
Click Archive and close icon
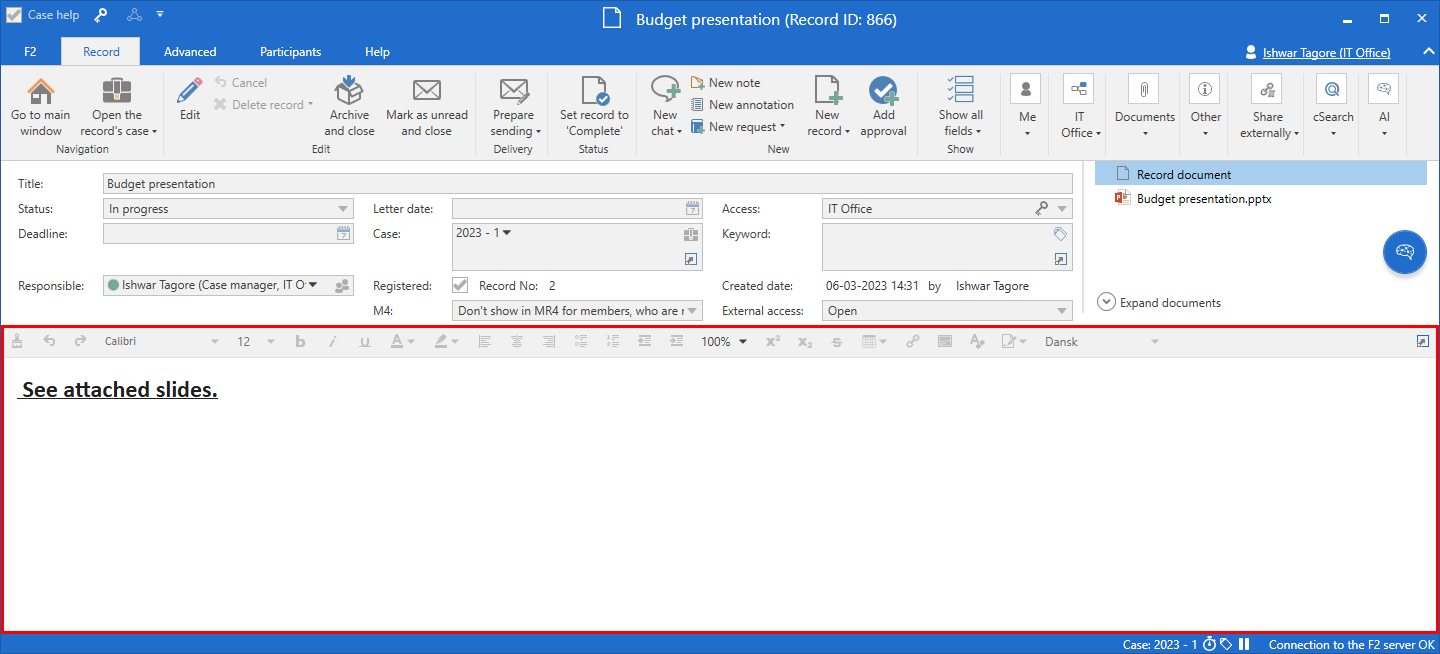349,92
